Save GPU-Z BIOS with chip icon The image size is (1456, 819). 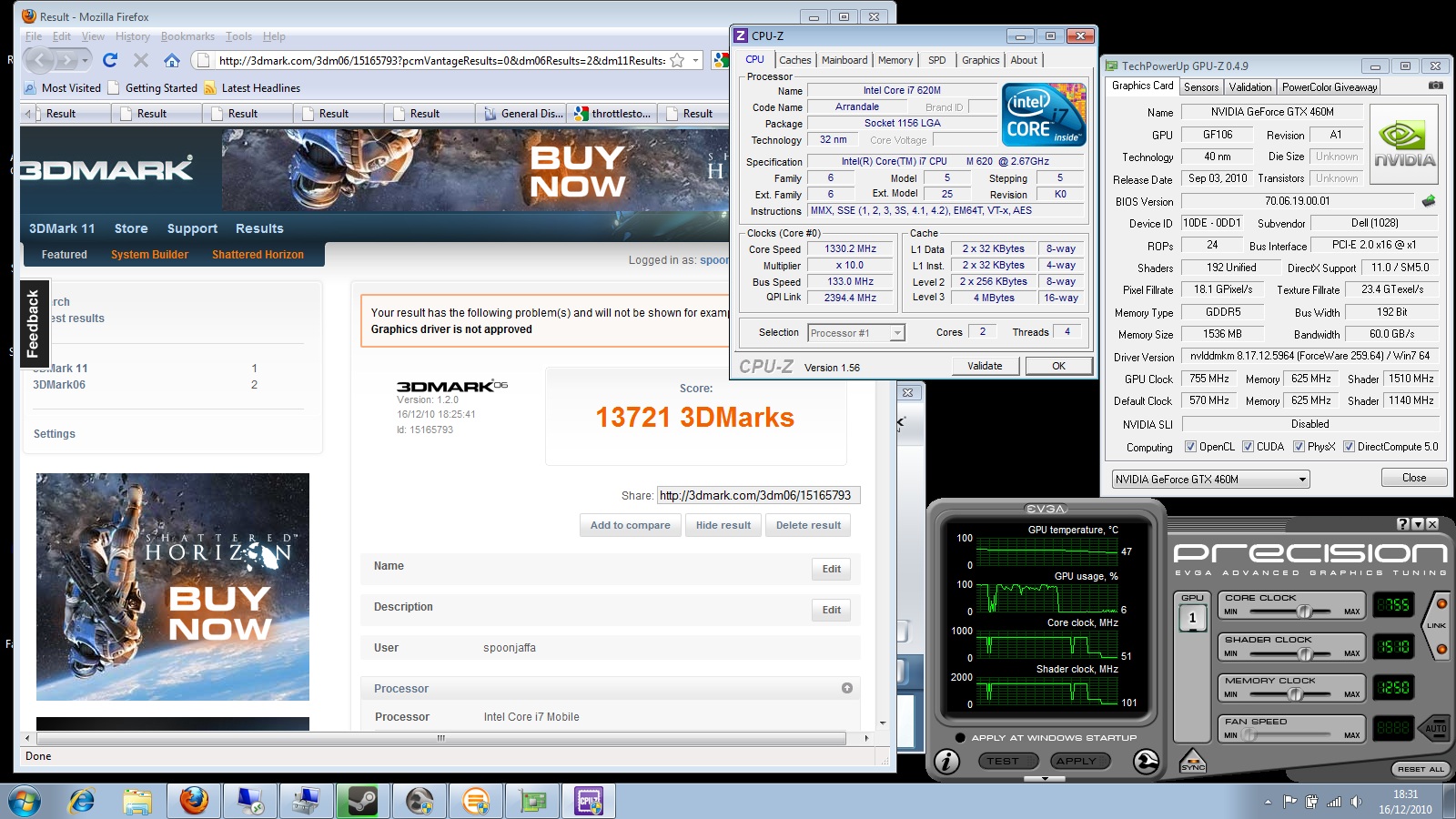click(1428, 201)
